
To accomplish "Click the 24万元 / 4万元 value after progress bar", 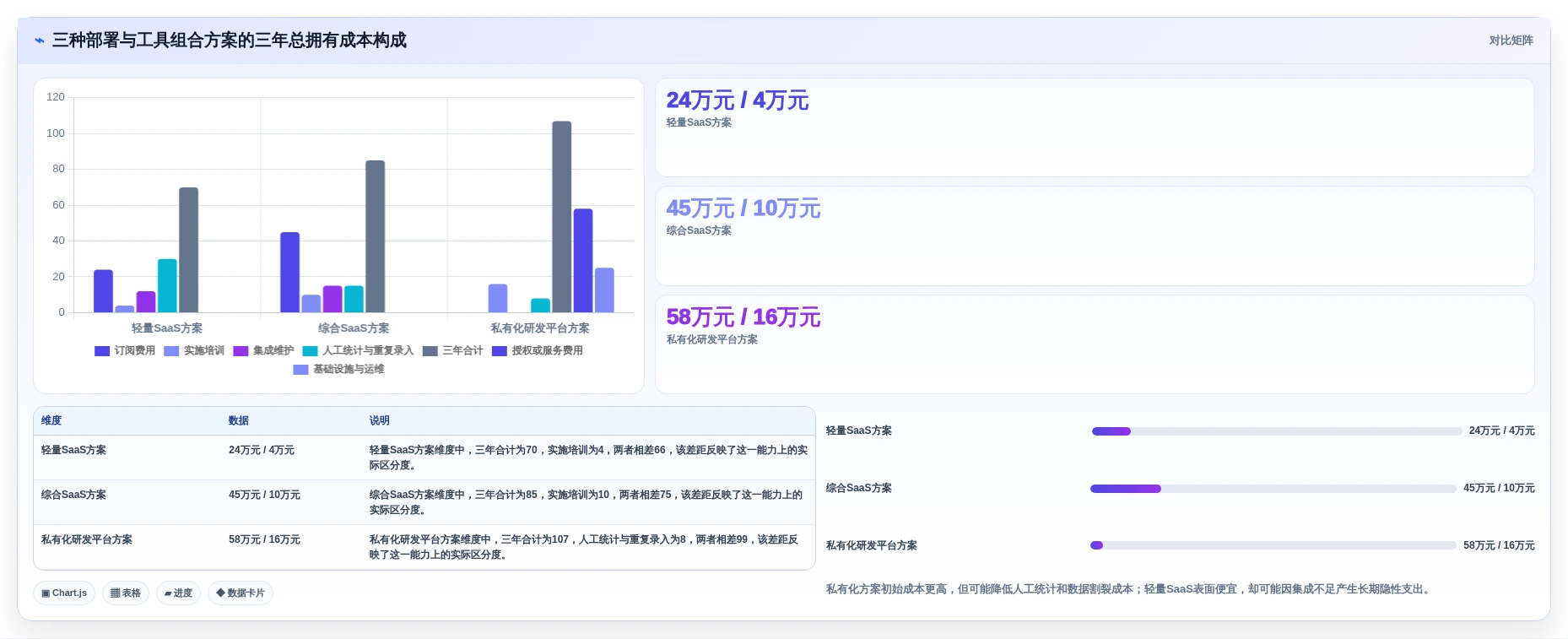I will click(x=1501, y=431).
